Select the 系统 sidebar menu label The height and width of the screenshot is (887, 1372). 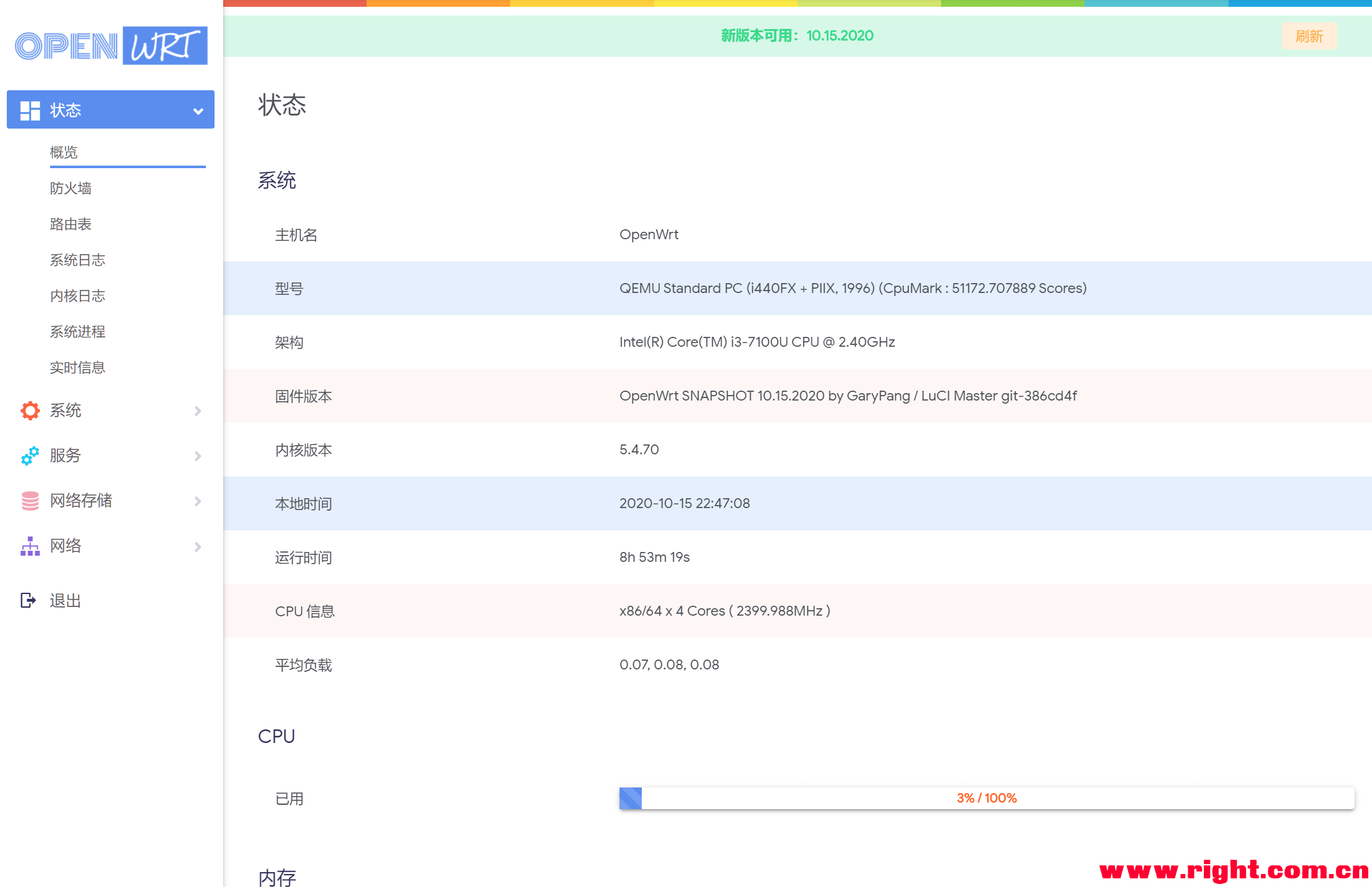click(66, 410)
